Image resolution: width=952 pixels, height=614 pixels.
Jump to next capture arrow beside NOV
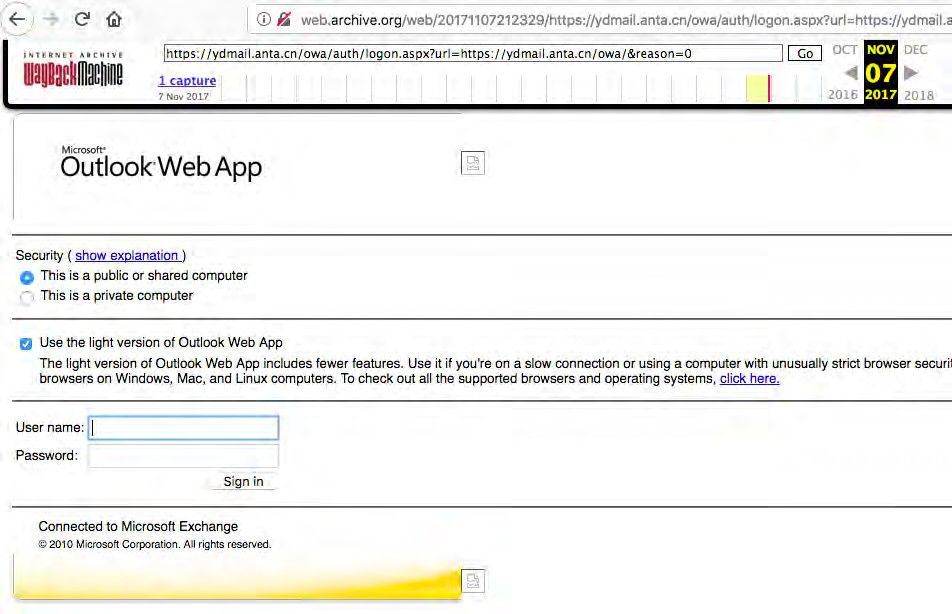click(910, 73)
